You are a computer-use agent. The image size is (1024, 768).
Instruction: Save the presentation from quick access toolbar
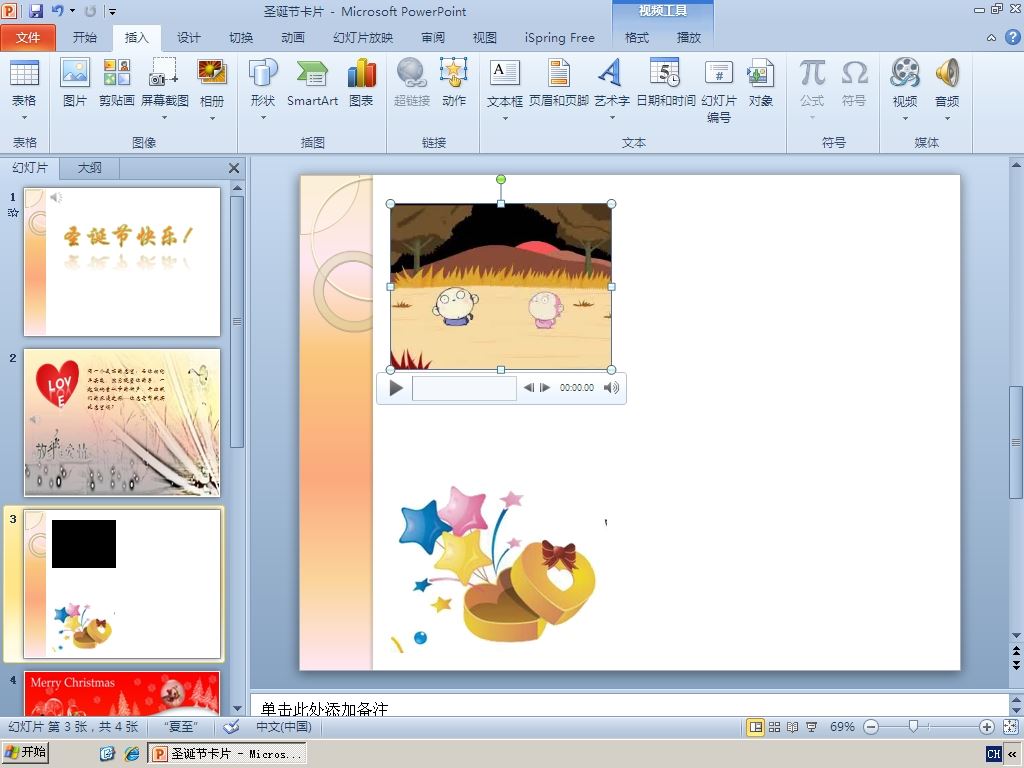point(36,11)
